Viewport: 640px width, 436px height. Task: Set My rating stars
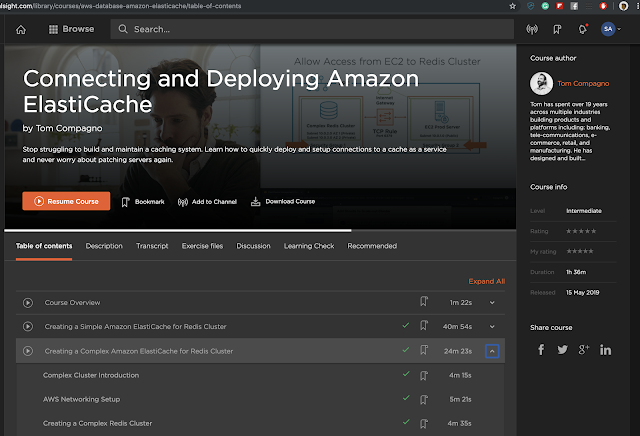580,251
